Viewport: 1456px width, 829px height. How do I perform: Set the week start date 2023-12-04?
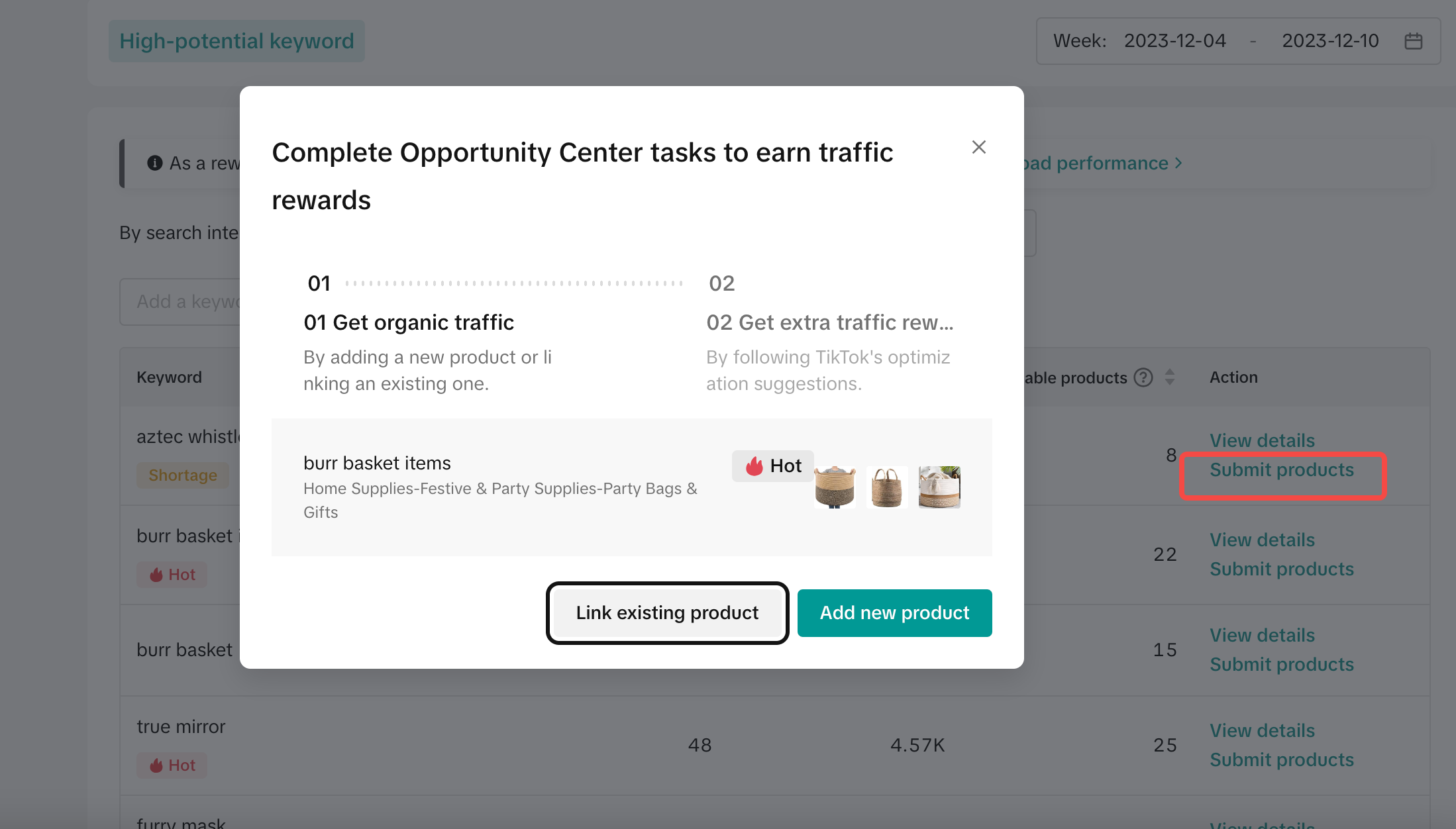click(x=1174, y=41)
